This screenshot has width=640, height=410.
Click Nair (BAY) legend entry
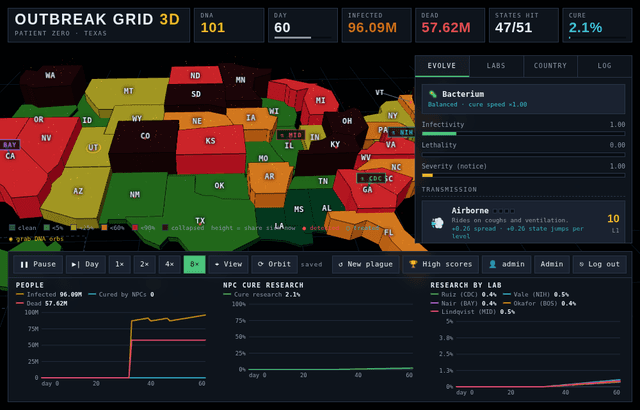click(464, 304)
